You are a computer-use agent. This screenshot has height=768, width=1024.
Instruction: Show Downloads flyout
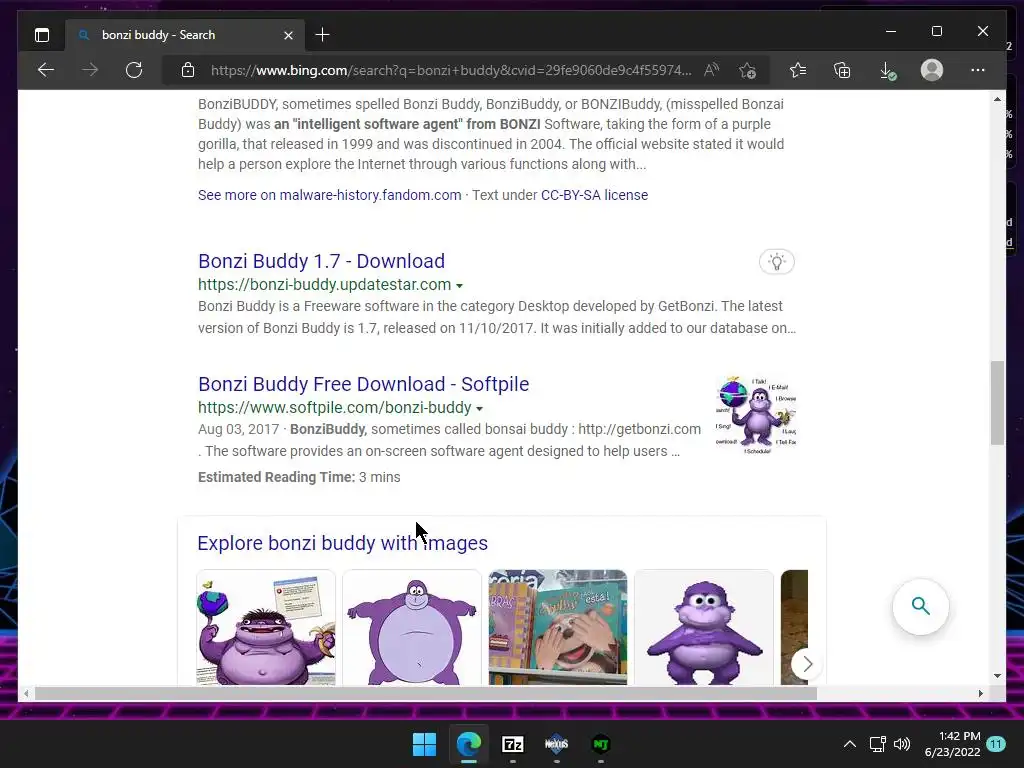[x=887, y=70]
